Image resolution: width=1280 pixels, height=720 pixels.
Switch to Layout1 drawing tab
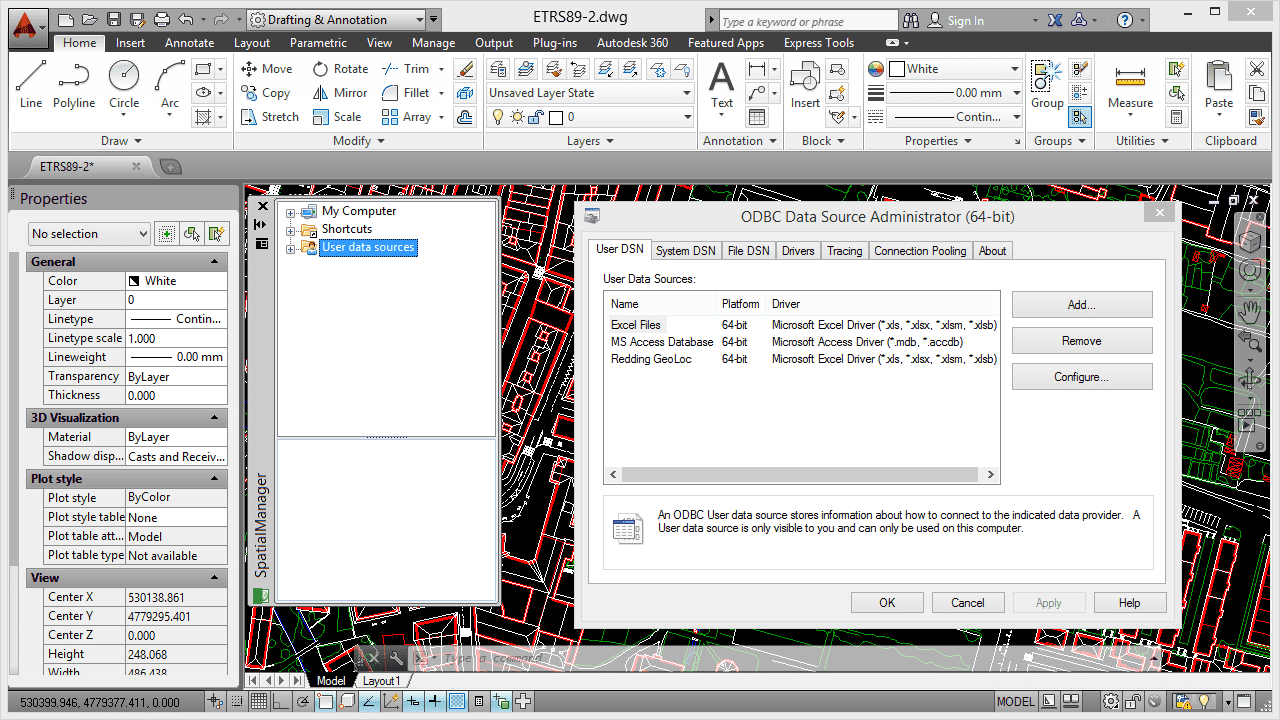coord(380,681)
